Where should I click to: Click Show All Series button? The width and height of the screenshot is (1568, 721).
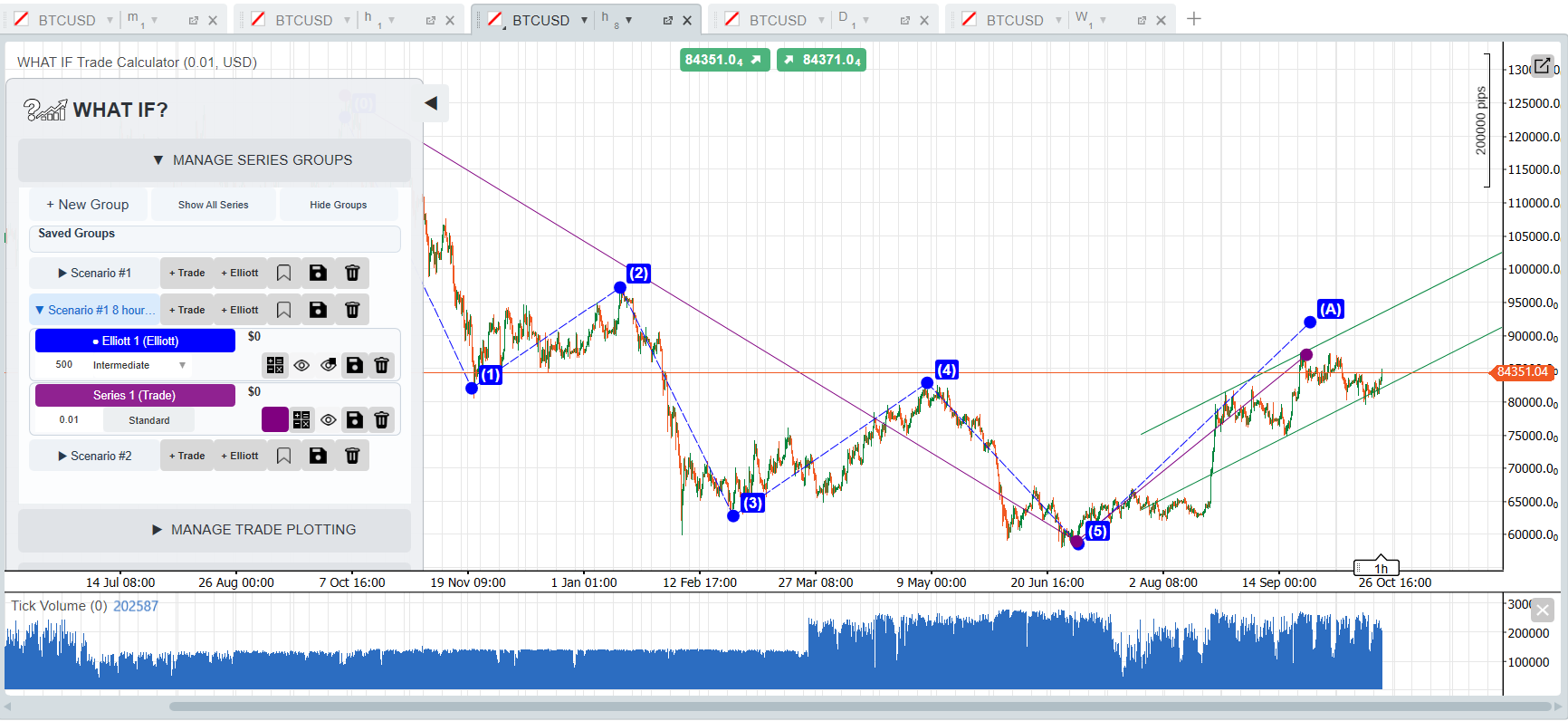(213, 205)
